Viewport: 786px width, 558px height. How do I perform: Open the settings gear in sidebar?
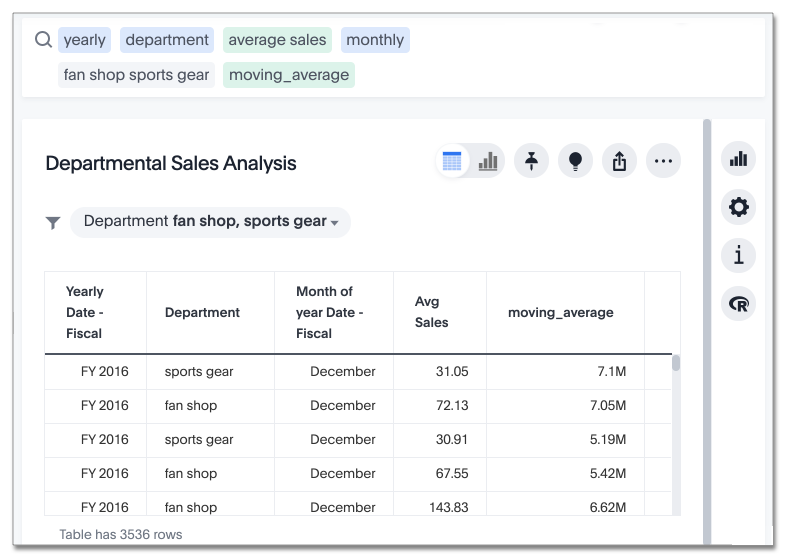(738, 207)
